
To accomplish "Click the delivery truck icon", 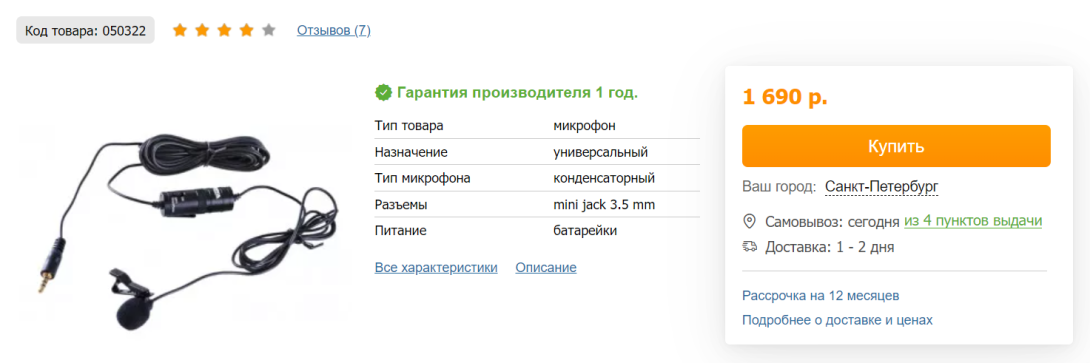I will [x=749, y=246].
